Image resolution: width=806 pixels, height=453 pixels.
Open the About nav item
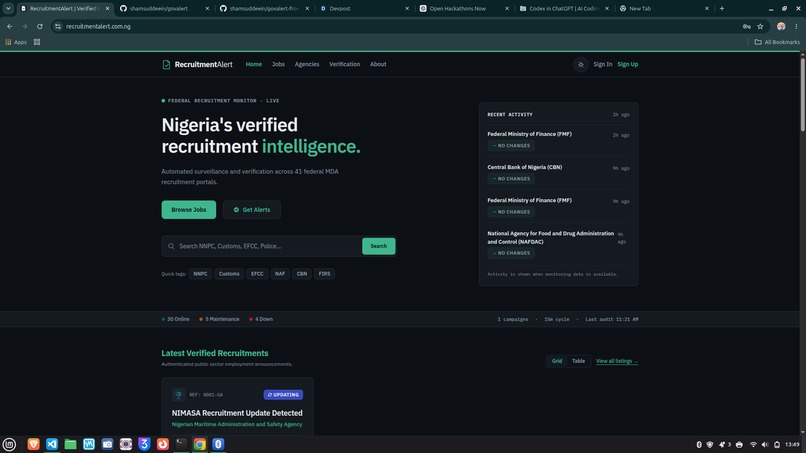(378, 64)
